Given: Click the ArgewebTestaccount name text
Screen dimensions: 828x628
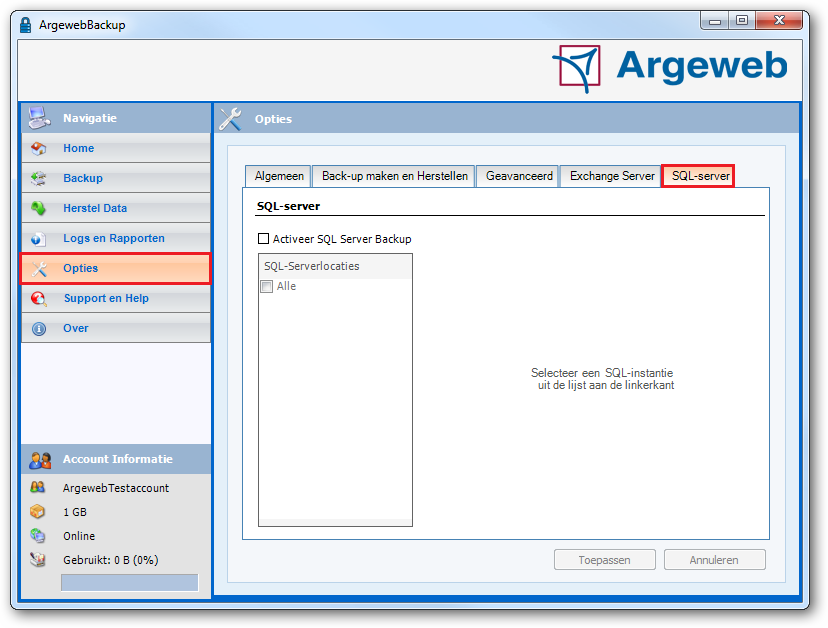Looking at the screenshot, I should point(116,488).
